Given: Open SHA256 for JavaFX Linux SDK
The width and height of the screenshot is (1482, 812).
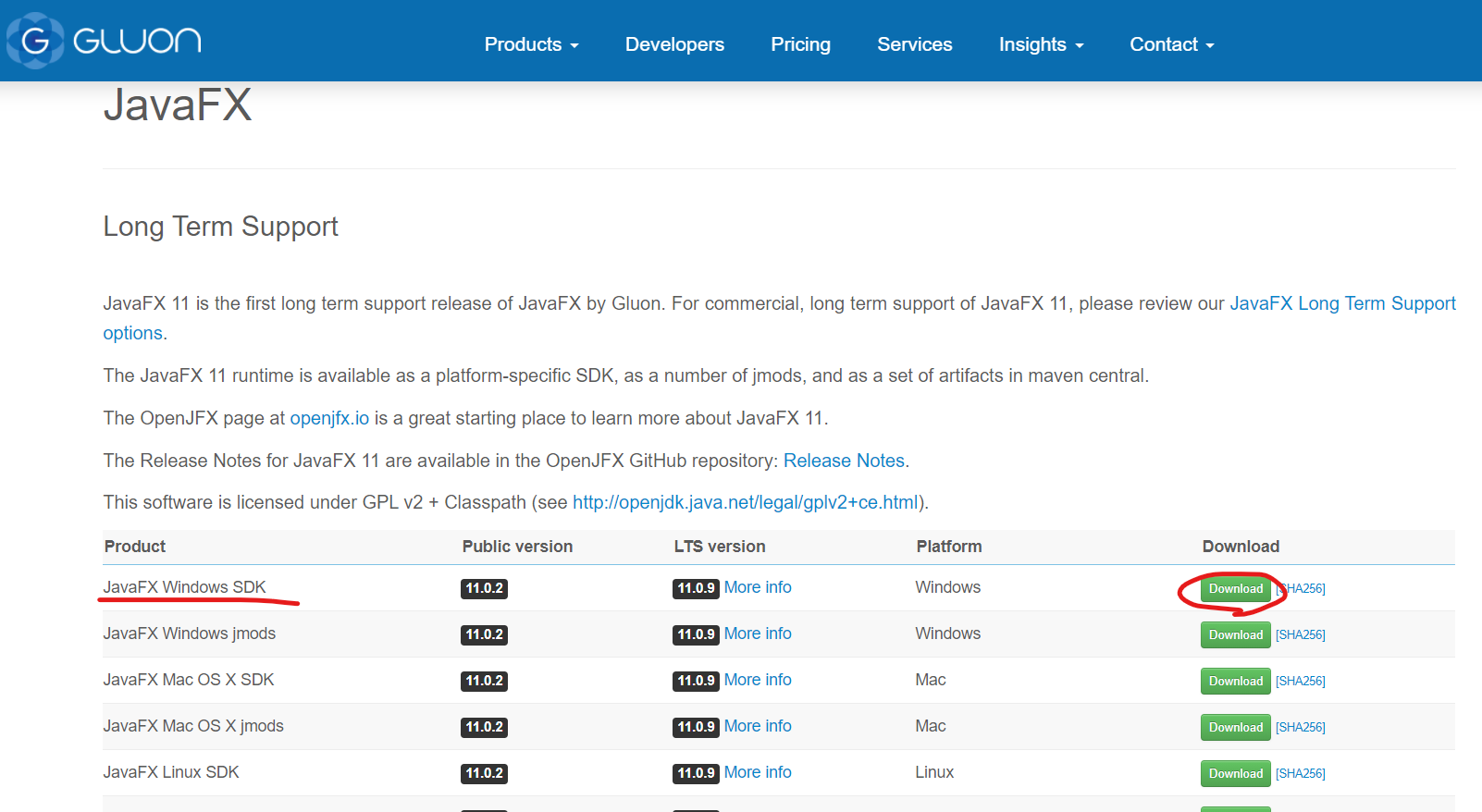Looking at the screenshot, I should click(1301, 773).
